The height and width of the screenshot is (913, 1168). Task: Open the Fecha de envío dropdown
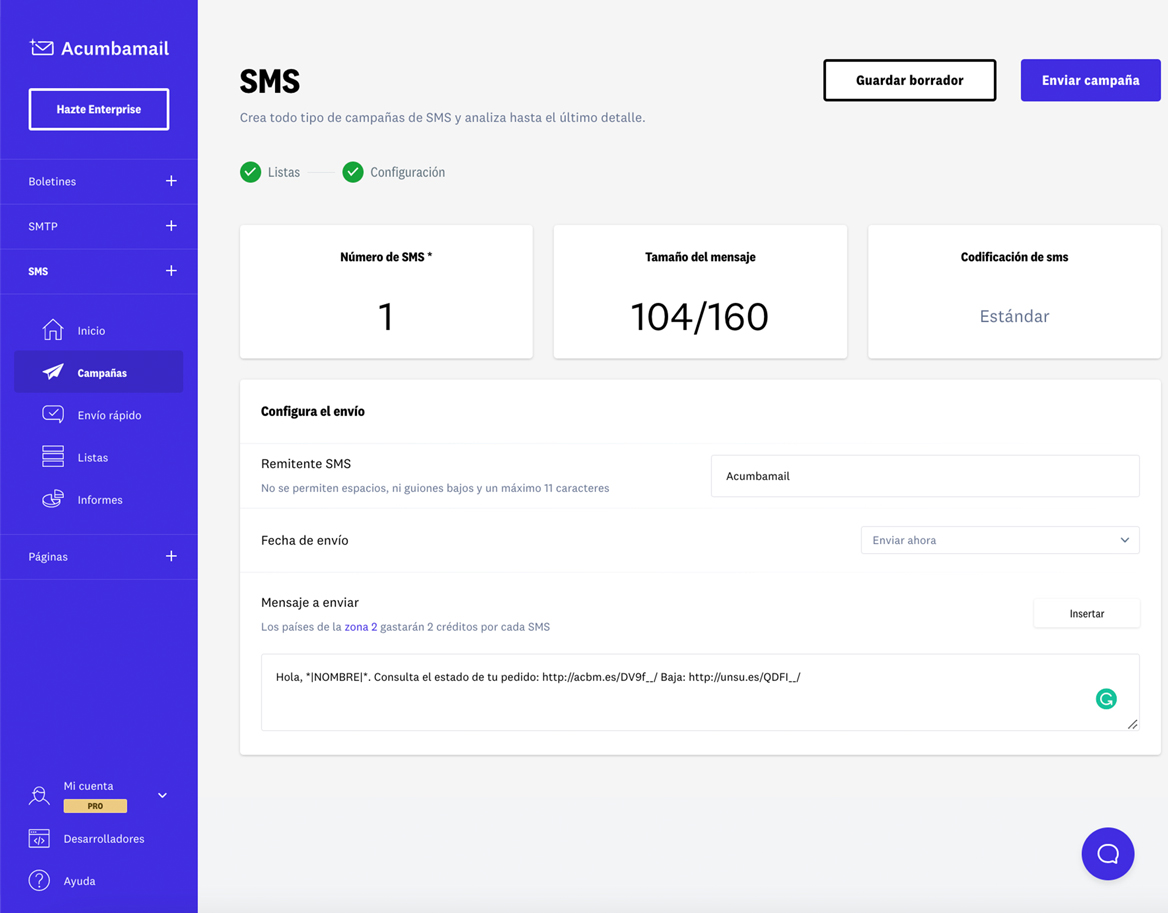click(999, 540)
